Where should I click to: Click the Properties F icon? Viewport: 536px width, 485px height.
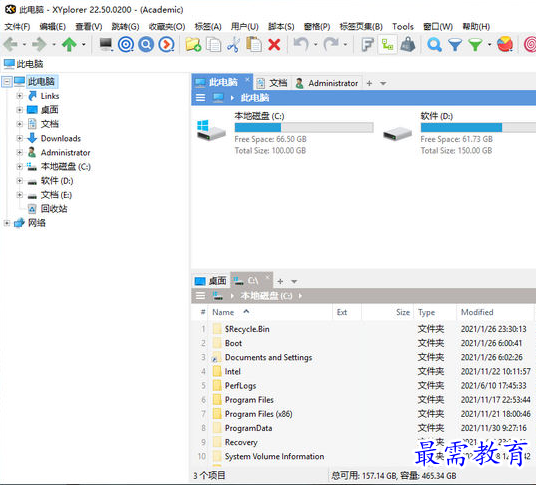[x=367, y=44]
